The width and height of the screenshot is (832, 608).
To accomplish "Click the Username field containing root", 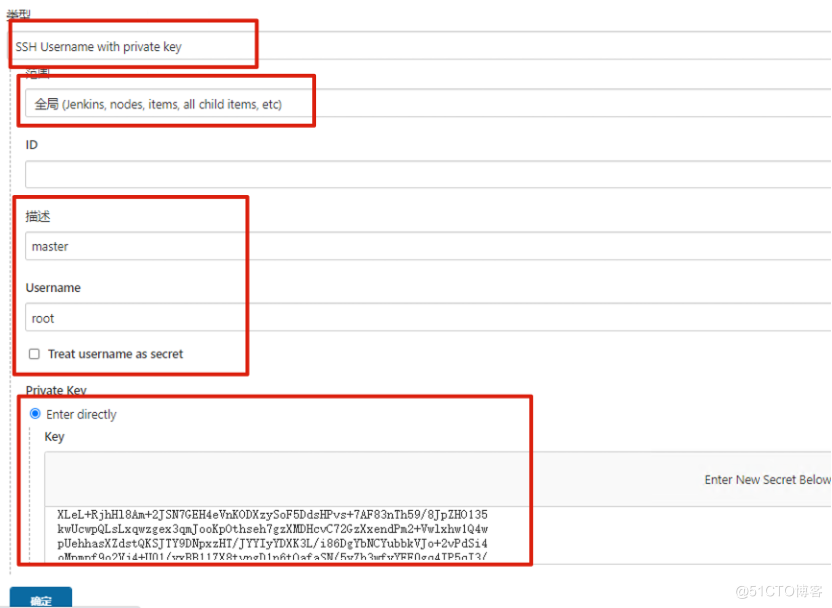I will (428, 318).
